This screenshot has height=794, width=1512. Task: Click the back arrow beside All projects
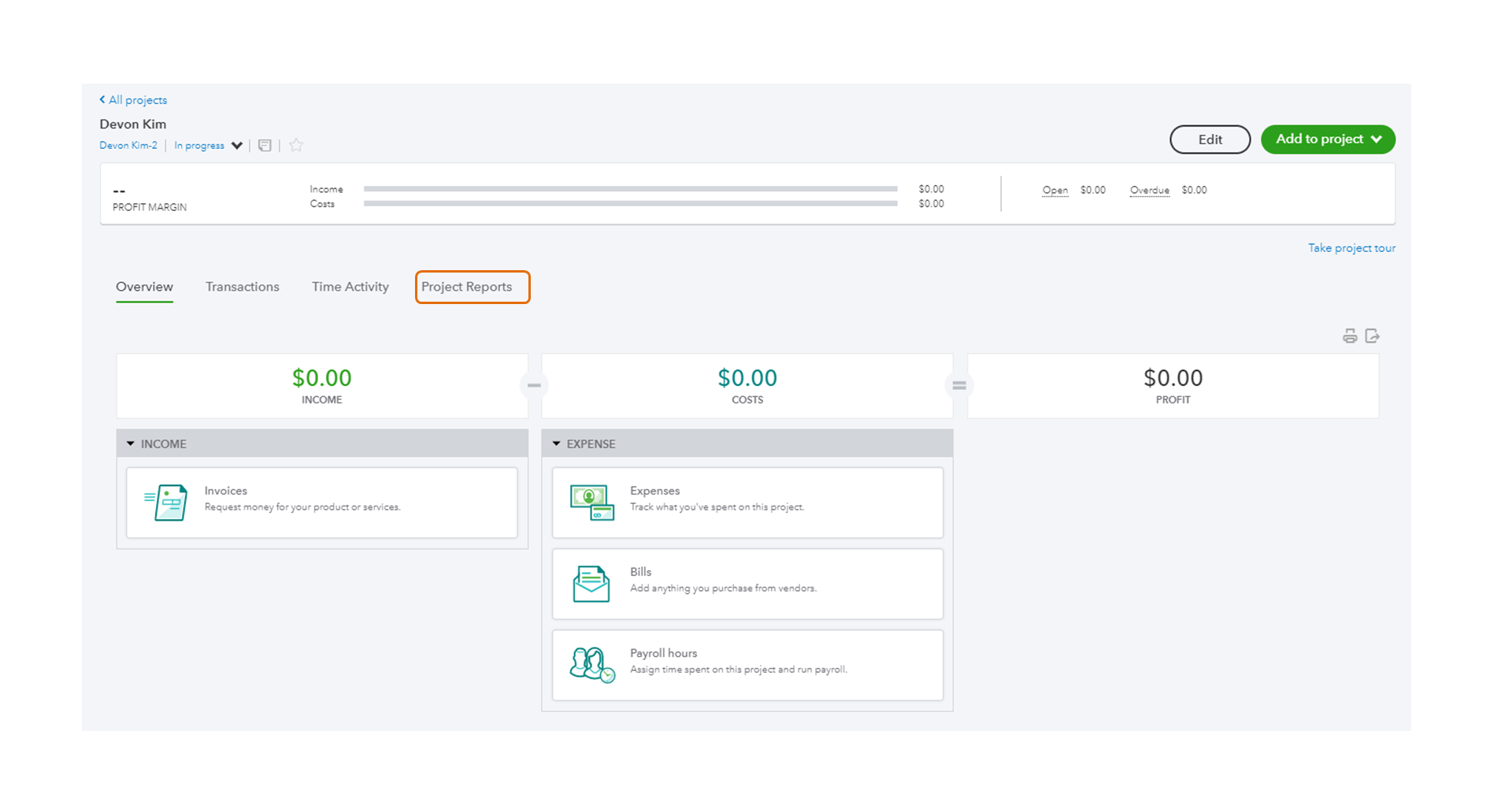[x=102, y=99]
